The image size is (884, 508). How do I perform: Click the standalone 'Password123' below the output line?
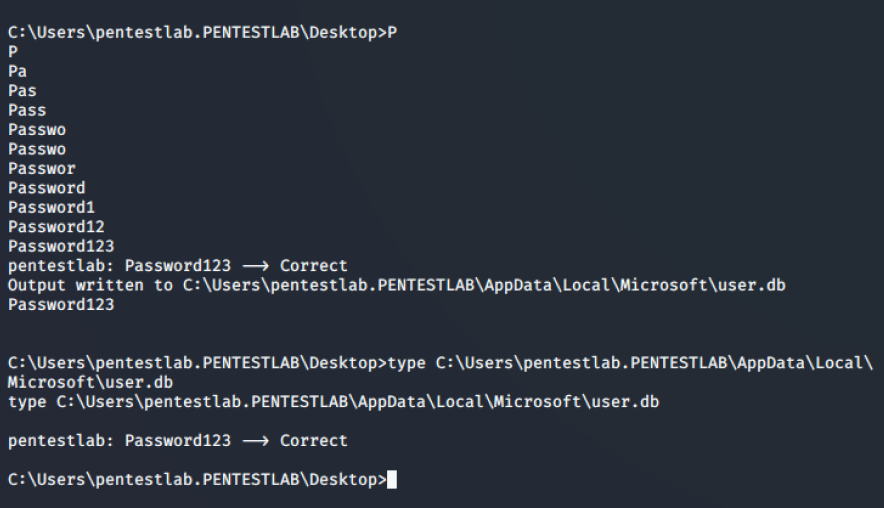61,305
